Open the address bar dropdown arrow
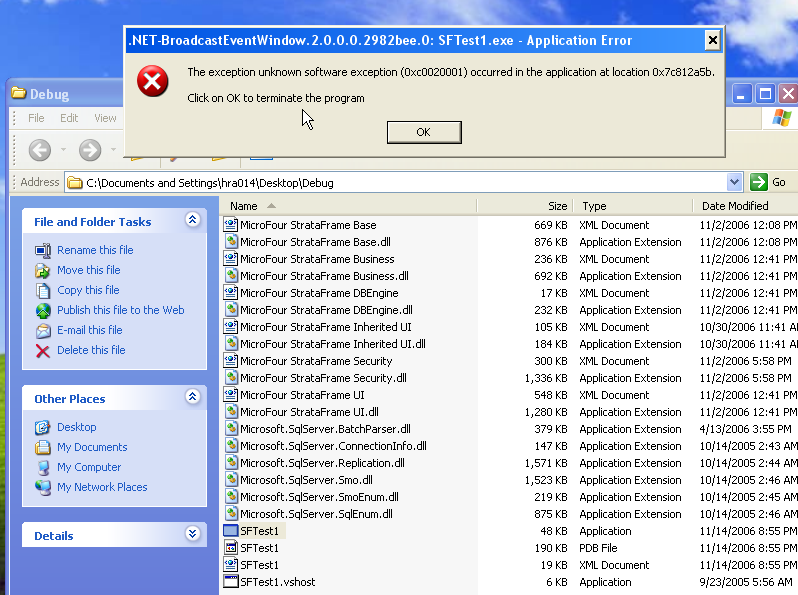The height and width of the screenshot is (595, 798). [734, 182]
